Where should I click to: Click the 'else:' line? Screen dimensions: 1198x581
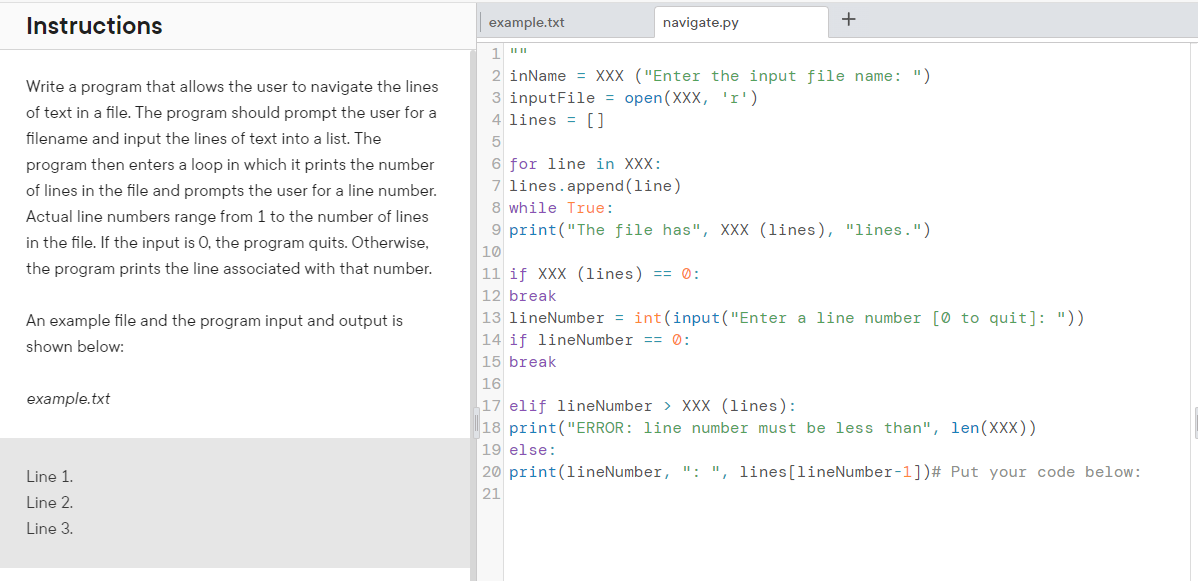(533, 450)
